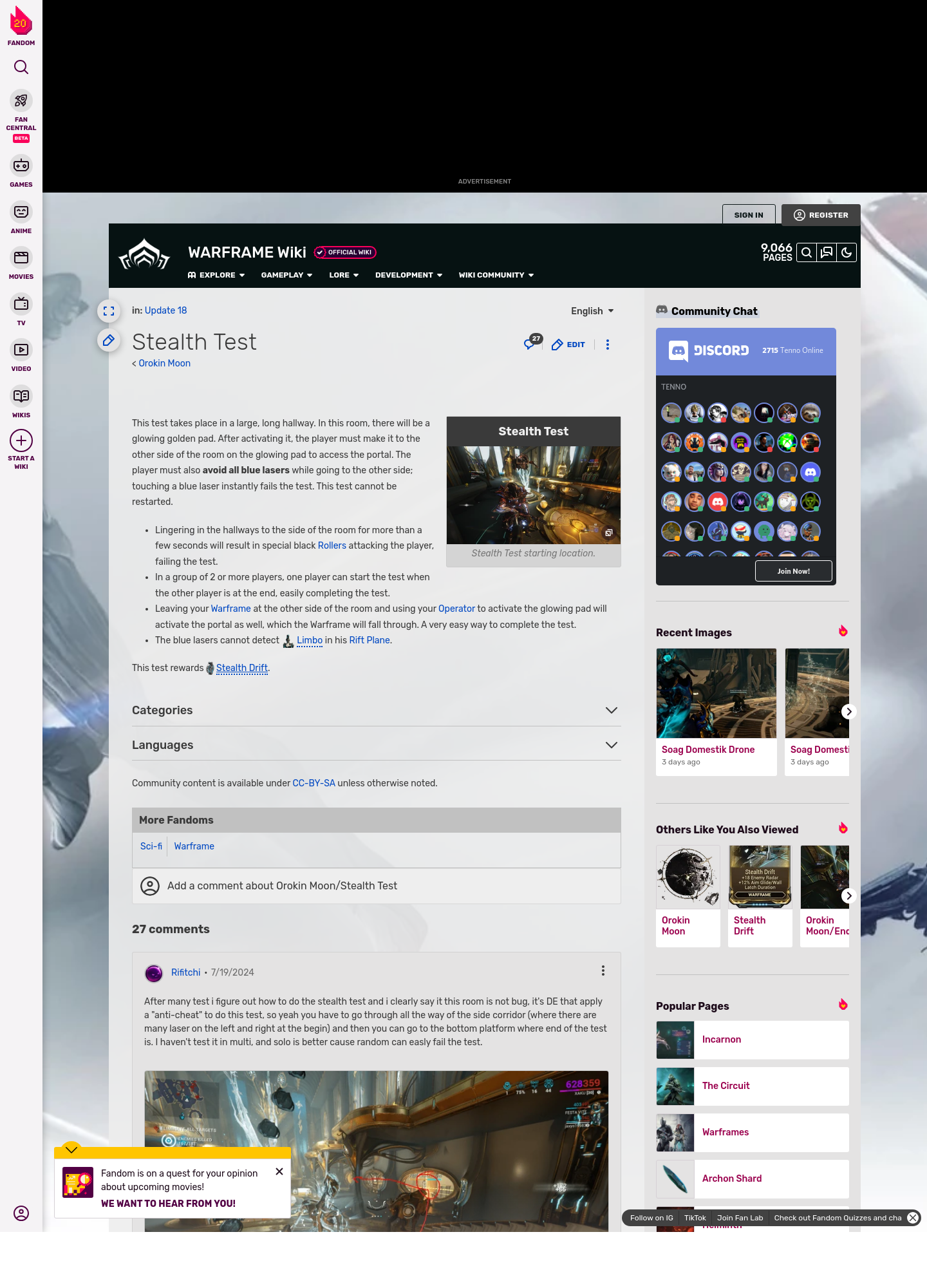Viewport: 927px width, 1288px height.
Task: Toggle dark theme moon icon
Action: point(847,252)
